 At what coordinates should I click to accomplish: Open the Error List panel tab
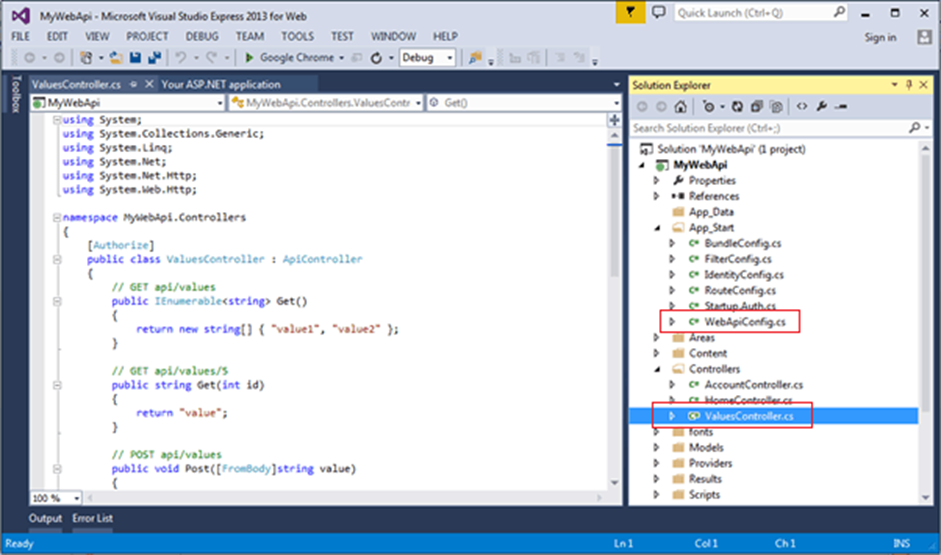[92, 518]
